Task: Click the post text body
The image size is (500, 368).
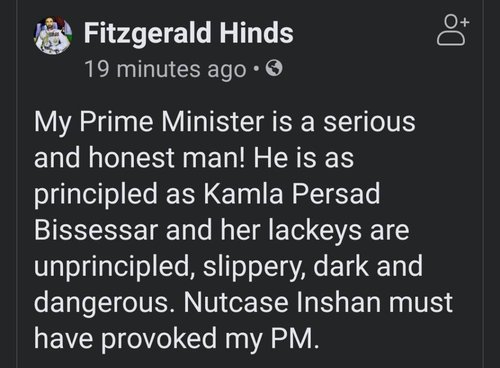Action: coord(243,230)
